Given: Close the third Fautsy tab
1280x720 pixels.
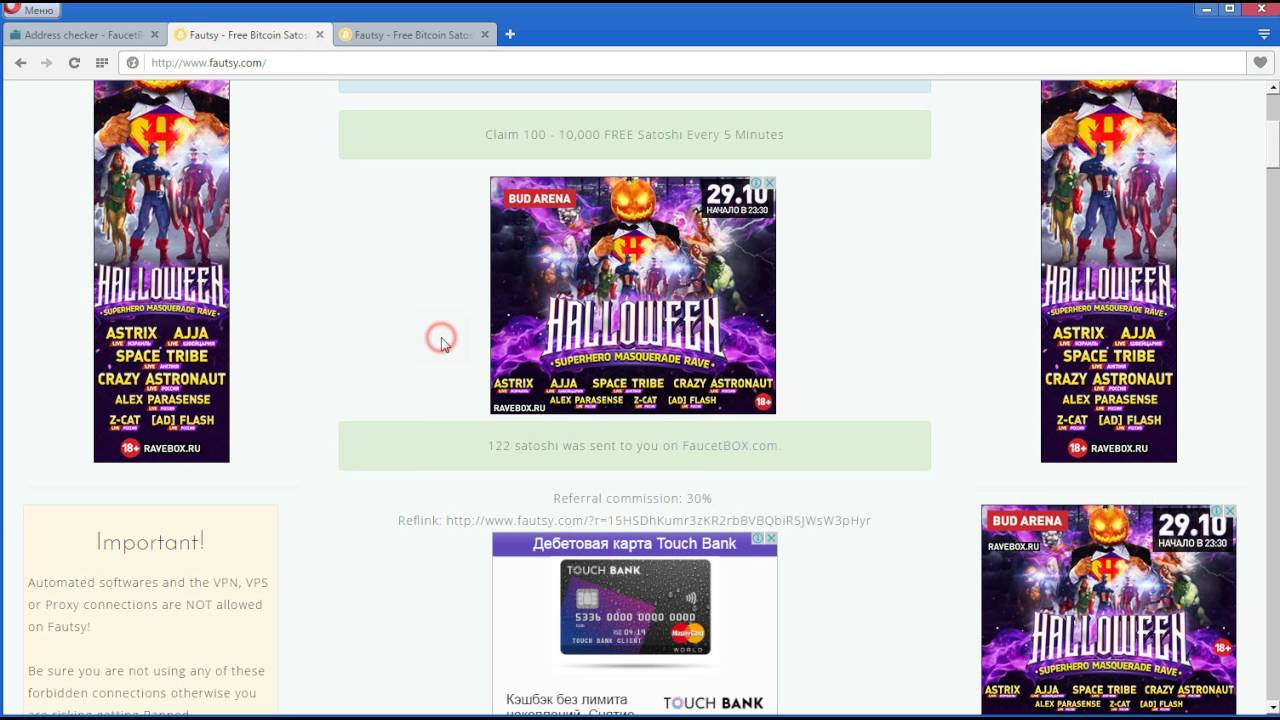Looking at the screenshot, I should click(485, 34).
